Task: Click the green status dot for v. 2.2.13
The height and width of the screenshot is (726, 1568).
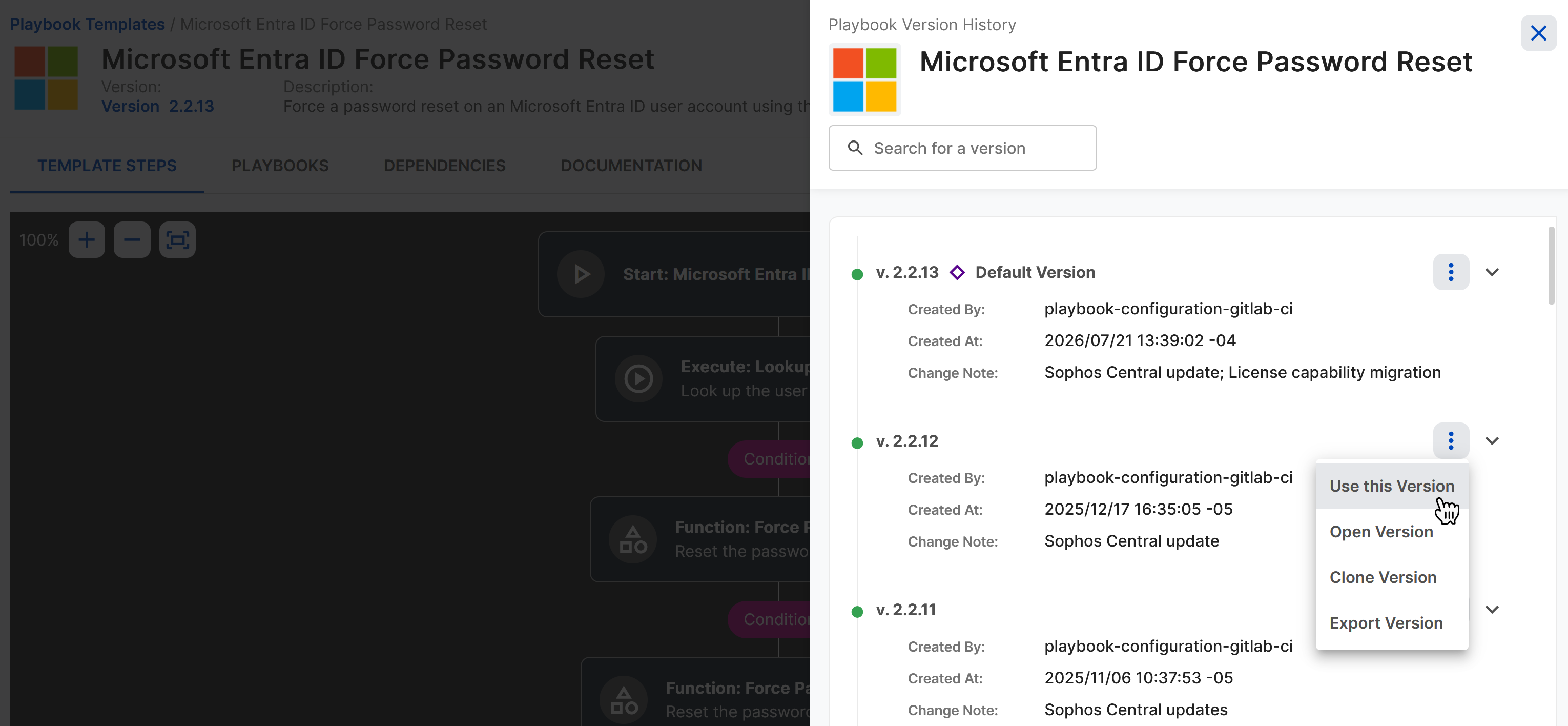Action: [857, 275]
